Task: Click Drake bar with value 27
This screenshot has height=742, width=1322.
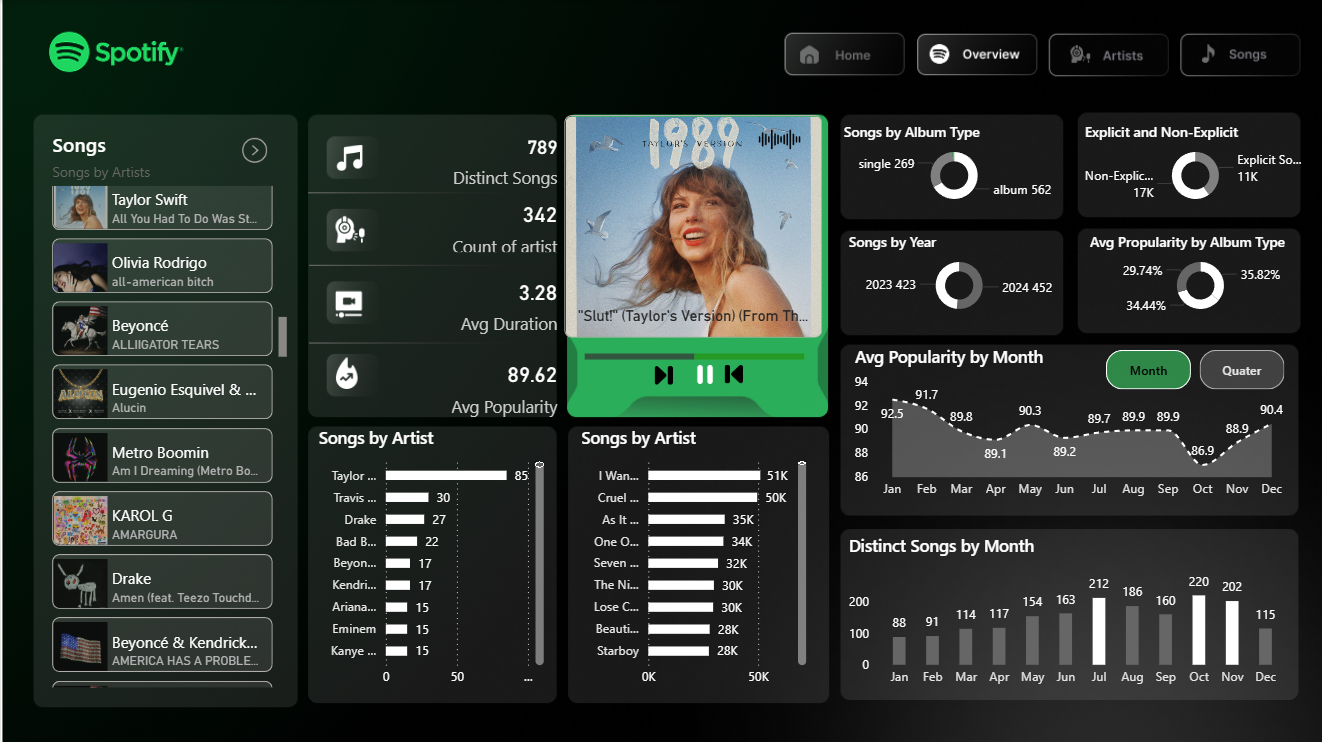Action: tap(405, 520)
